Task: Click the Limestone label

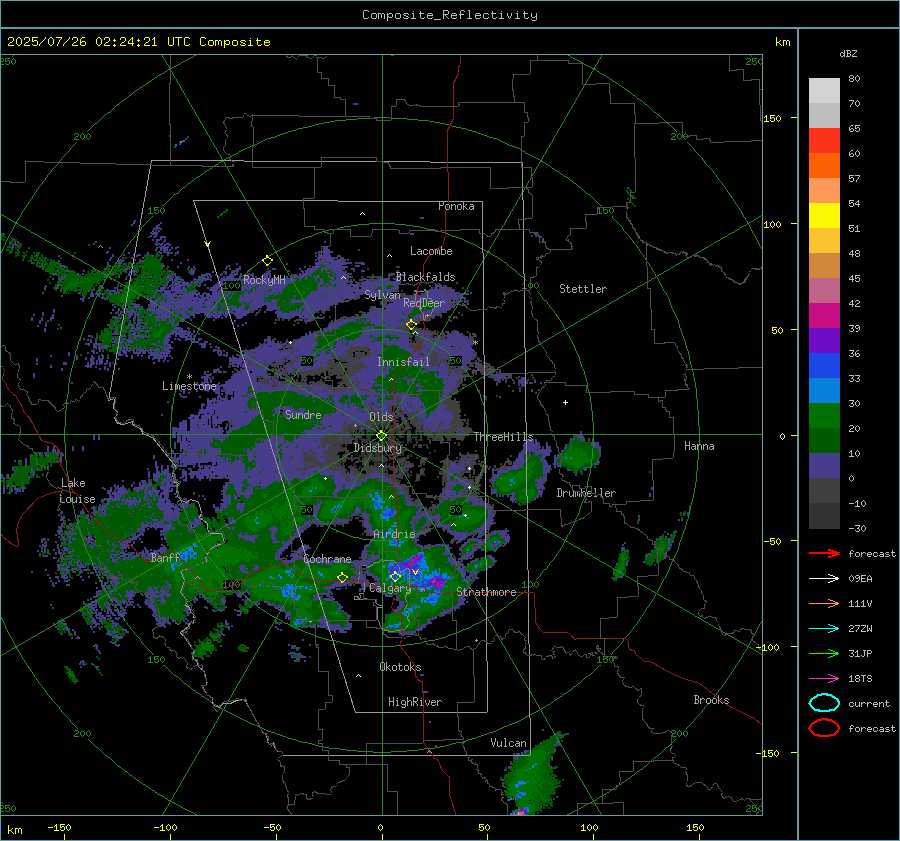Action: (189, 386)
